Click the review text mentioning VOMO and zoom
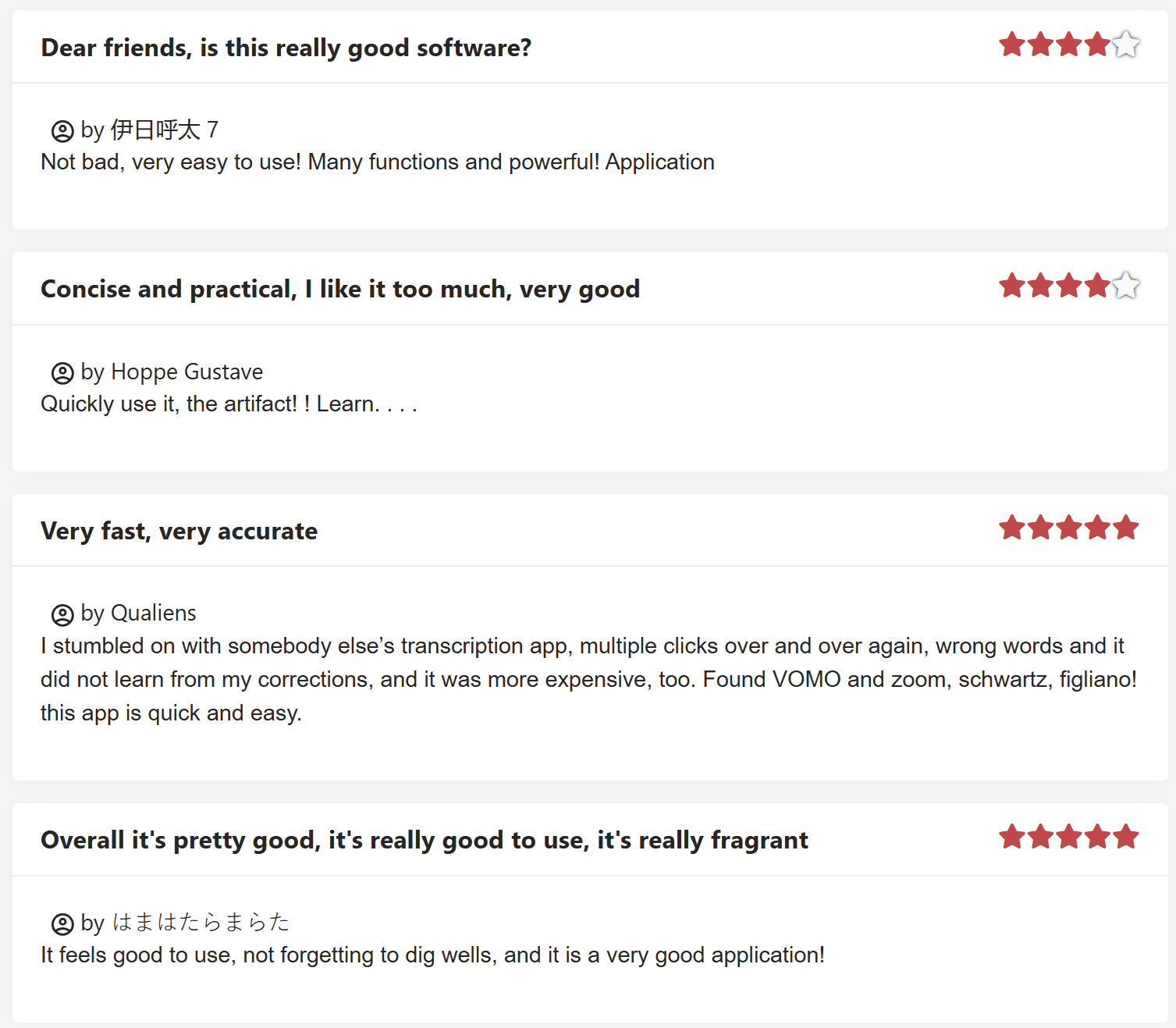The height and width of the screenshot is (1028, 1176). pyautogui.click(x=588, y=679)
